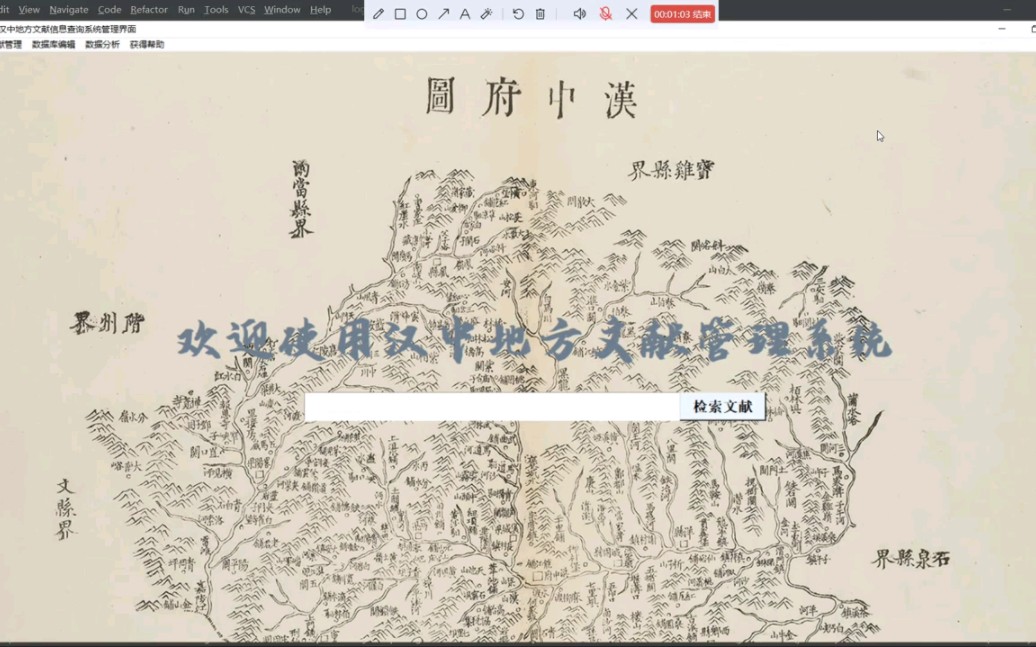Open the speaker audio control
The width and height of the screenshot is (1036, 647).
pos(580,14)
